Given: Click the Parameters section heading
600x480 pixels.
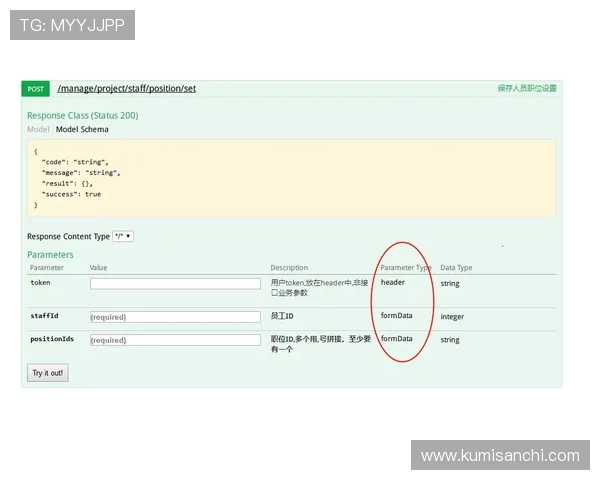Looking at the screenshot, I should [50, 255].
